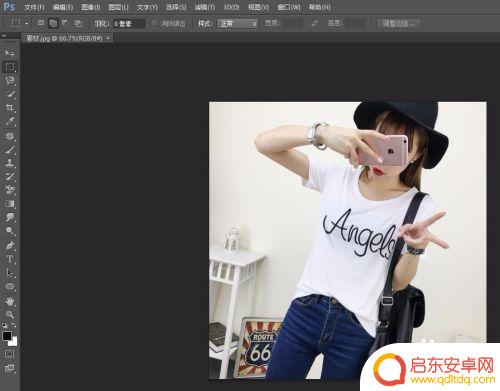Open the 图层(L) menu
This screenshot has height=391, width=500.
click(x=118, y=7)
